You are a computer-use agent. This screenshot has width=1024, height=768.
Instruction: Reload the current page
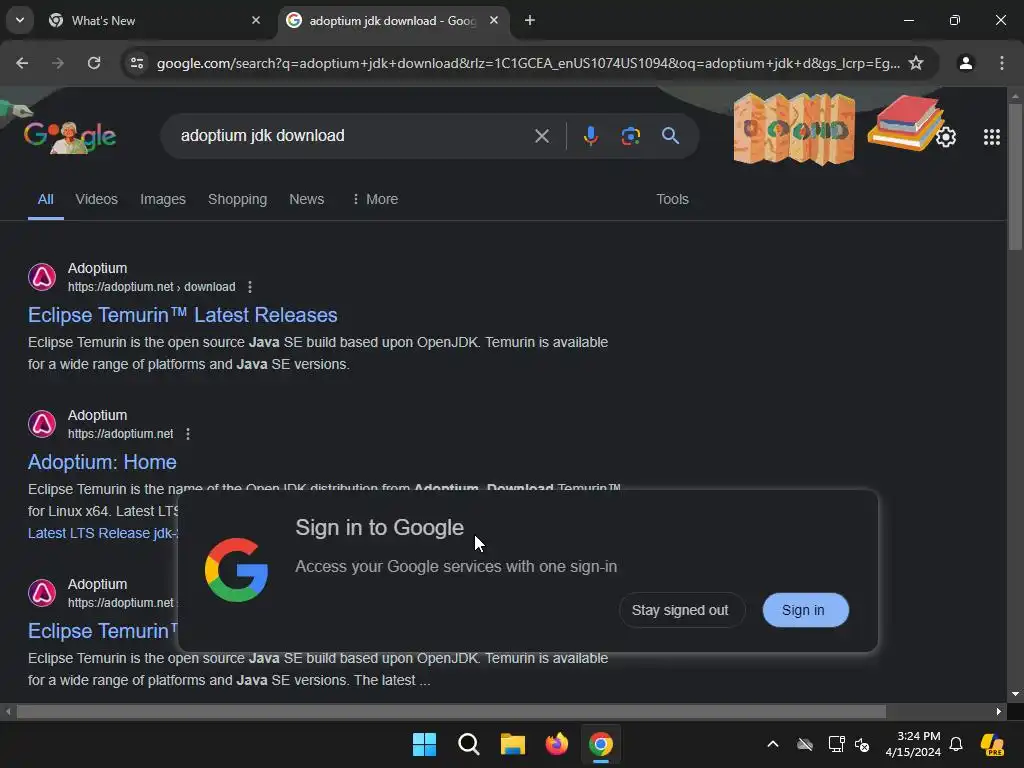[x=94, y=63]
